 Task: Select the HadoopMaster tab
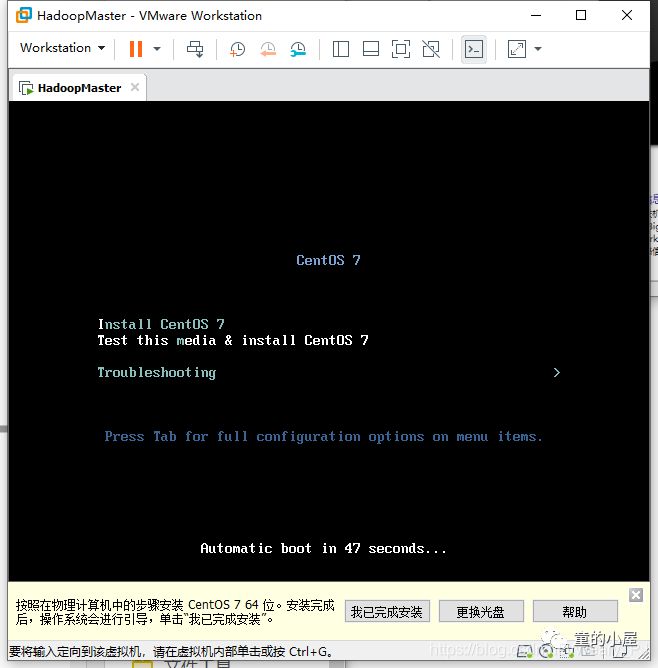[79, 88]
